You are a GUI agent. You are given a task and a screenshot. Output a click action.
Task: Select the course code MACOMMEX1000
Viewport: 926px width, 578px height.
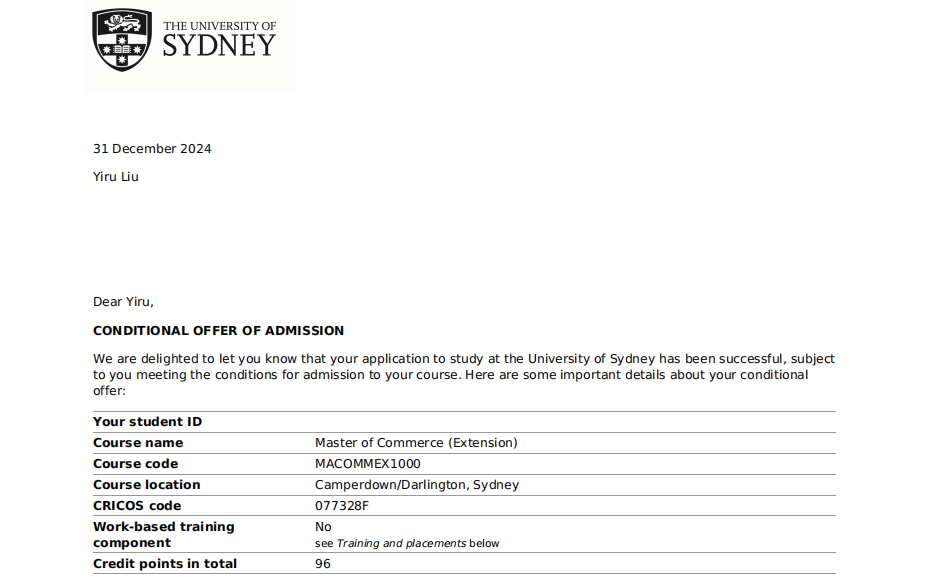368,464
